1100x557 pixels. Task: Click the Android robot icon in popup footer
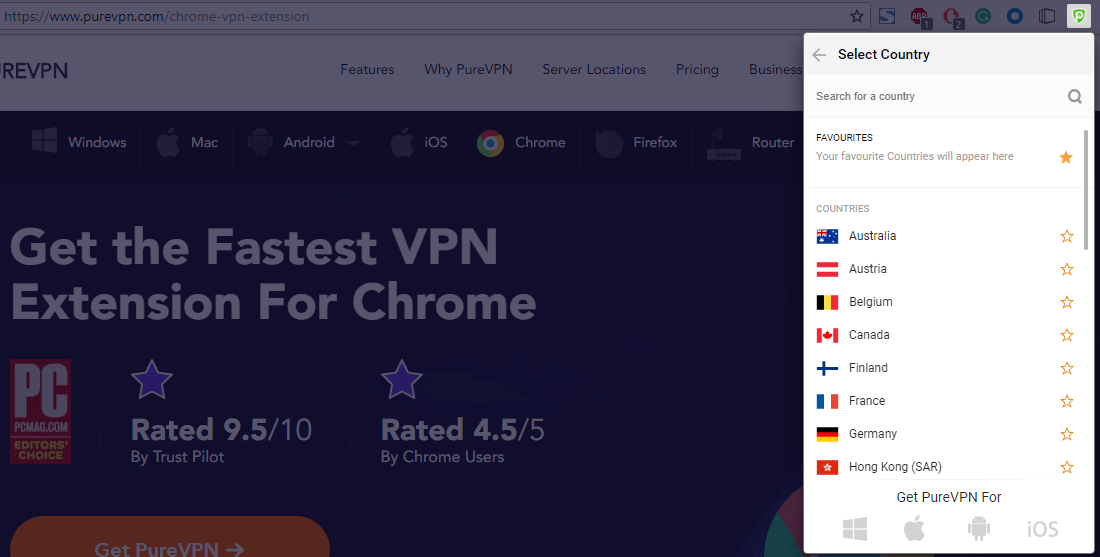tap(979, 528)
